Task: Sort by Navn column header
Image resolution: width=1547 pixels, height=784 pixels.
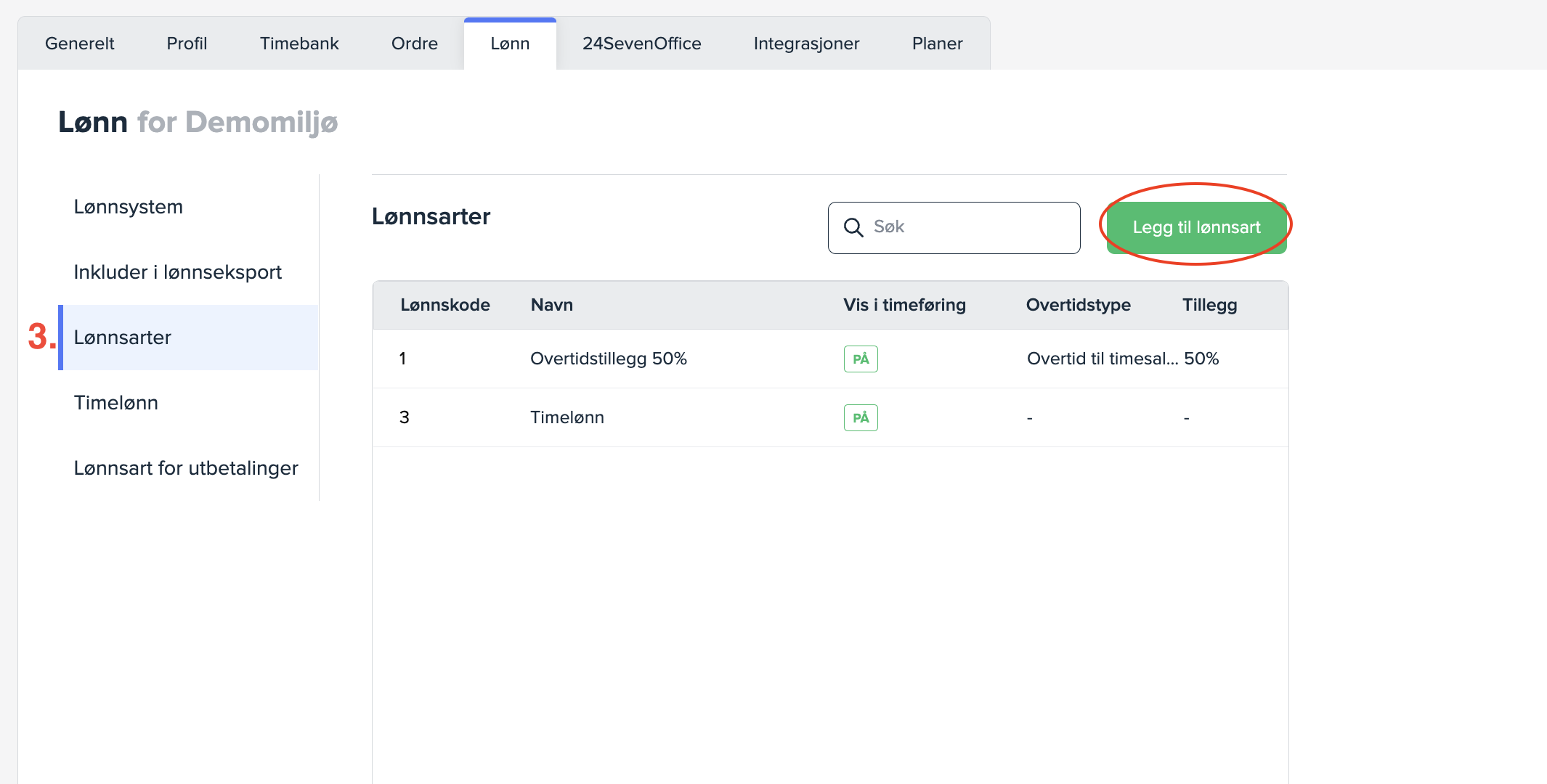Action: click(552, 305)
